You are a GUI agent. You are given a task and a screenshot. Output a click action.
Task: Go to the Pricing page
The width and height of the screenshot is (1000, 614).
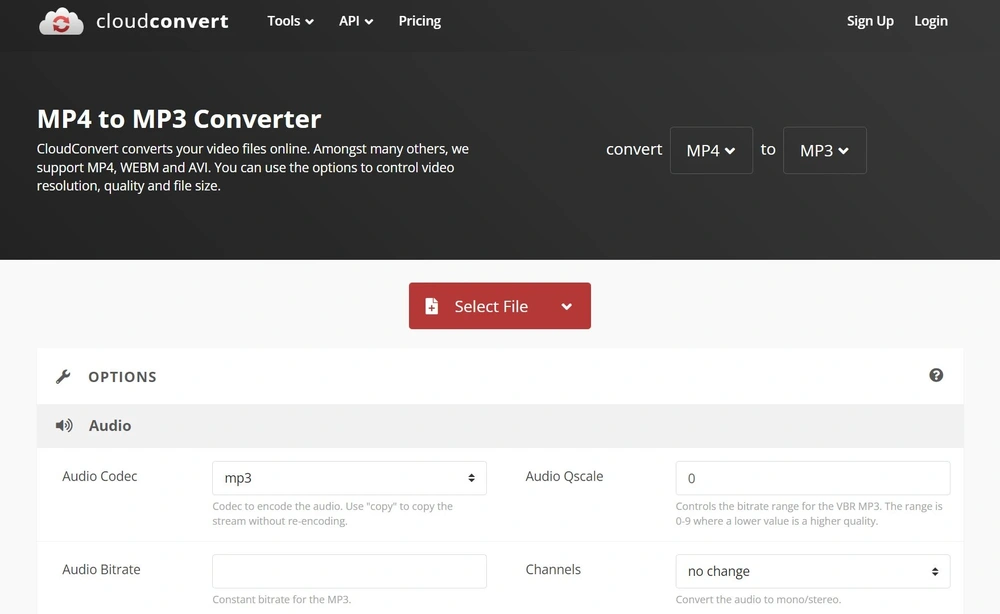[420, 21]
